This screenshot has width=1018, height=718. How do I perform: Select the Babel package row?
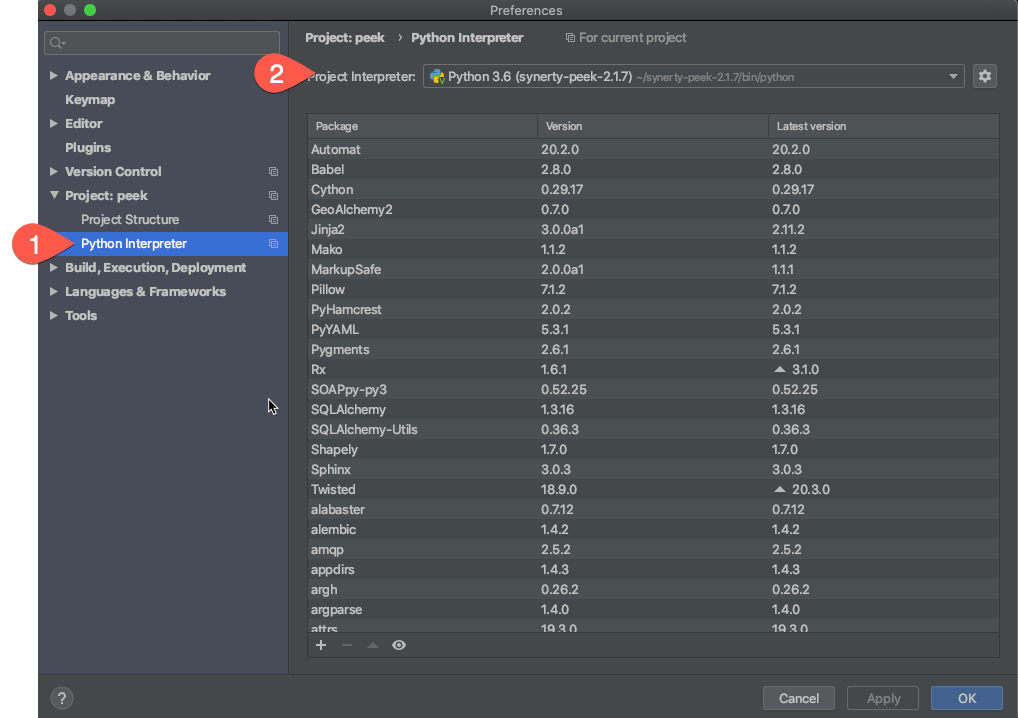tap(653, 169)
